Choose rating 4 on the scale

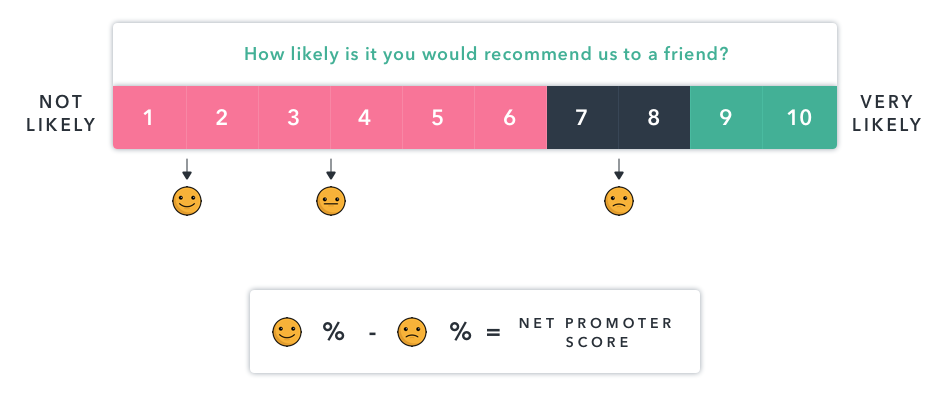coord(366,117)
